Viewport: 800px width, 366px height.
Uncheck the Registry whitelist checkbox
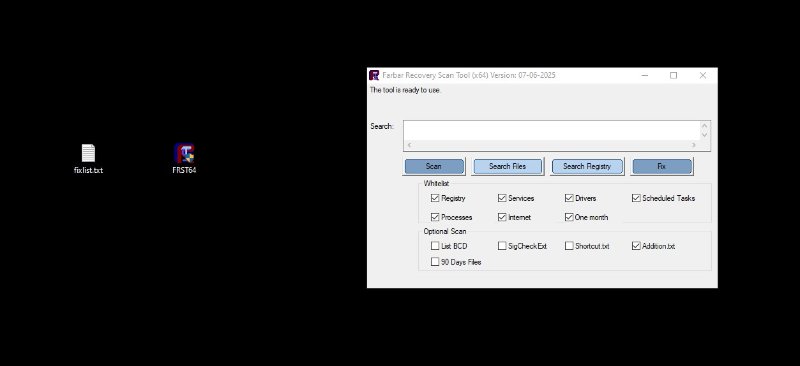click(x=435, y=198)
